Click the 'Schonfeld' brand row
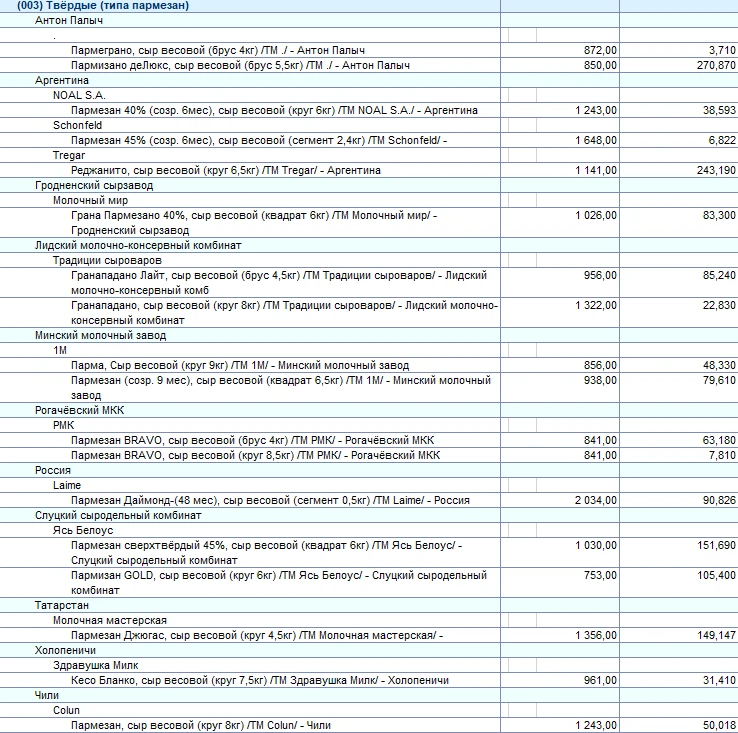738x733 pixels. coord(78,125)
